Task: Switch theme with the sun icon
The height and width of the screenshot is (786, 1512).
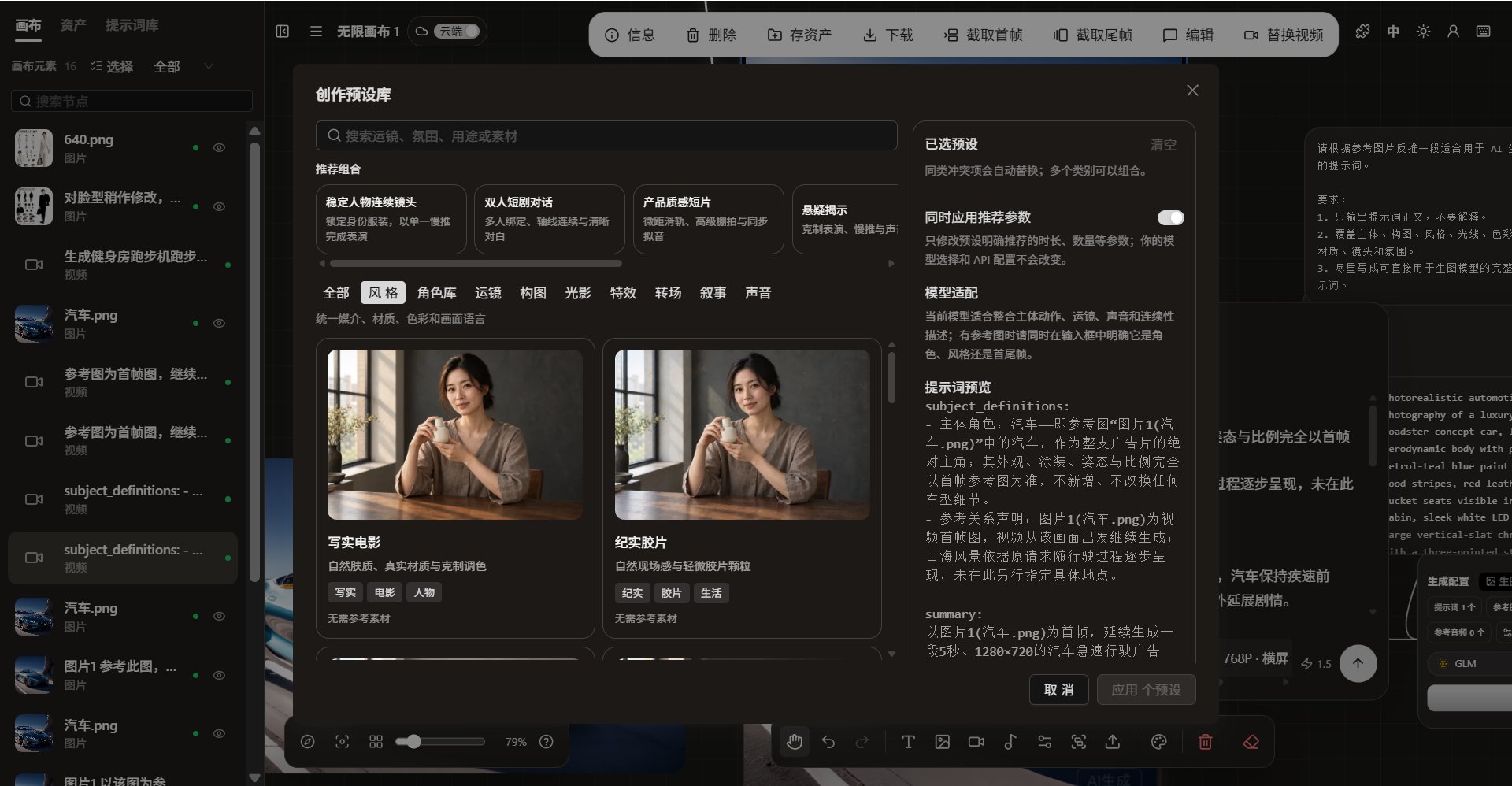Action: coord(1423,32)
